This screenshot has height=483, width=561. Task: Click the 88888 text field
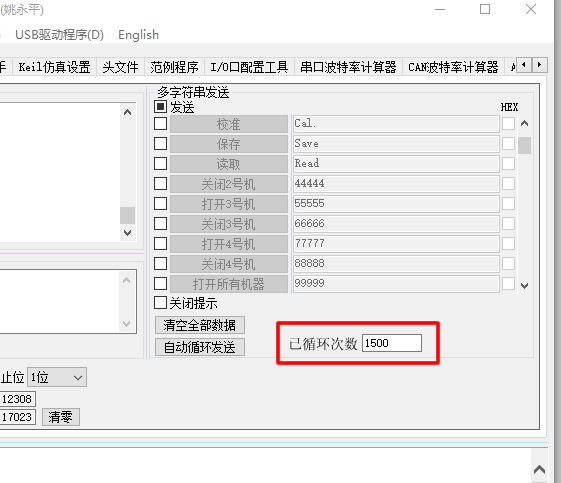pyautogui.click(x=396, y=264)
